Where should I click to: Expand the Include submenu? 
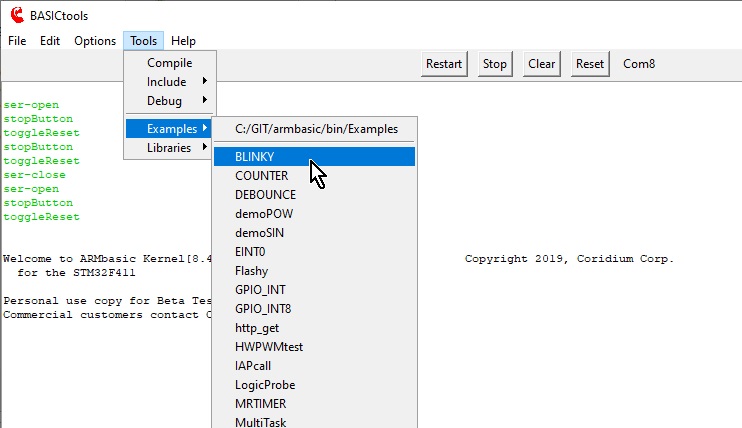(166, 82)
